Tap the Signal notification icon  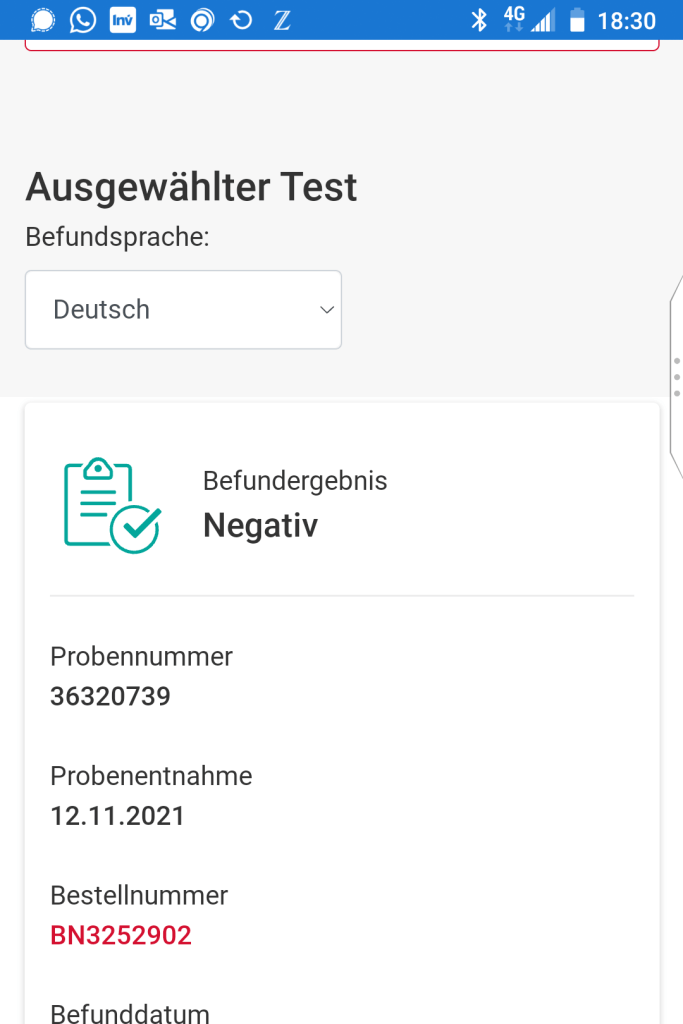43,20
